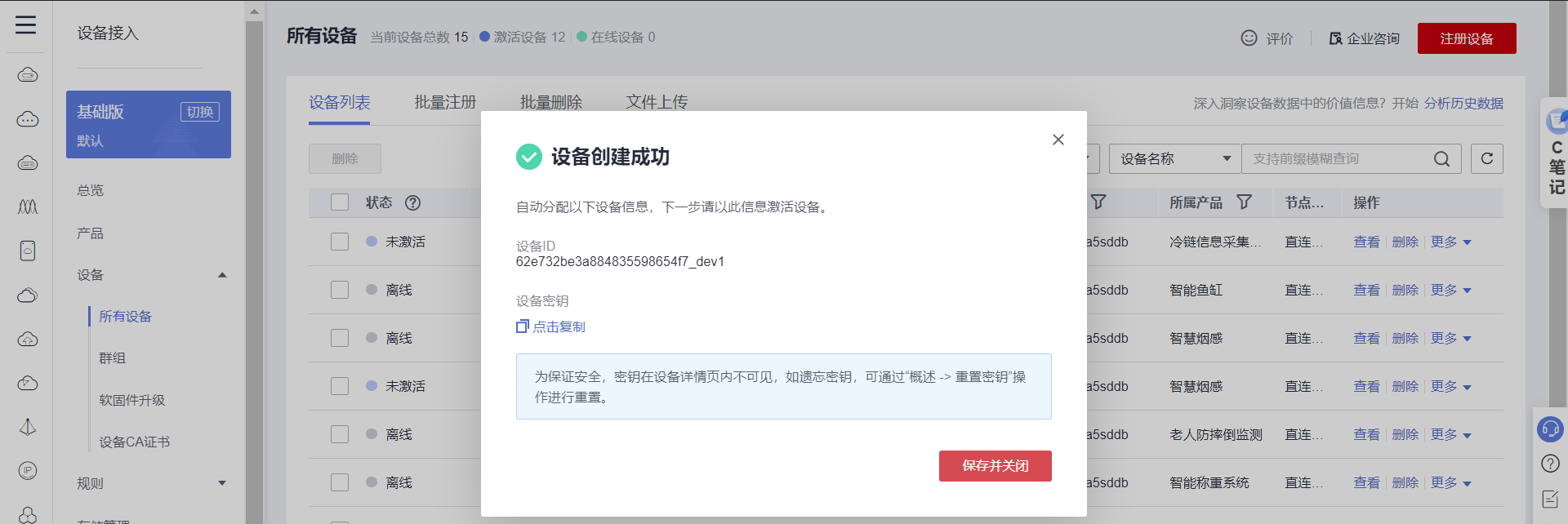Click the 分析历史数据 link
The height and width of the screenshot is (524, 1568).
tap(1463, 104)
